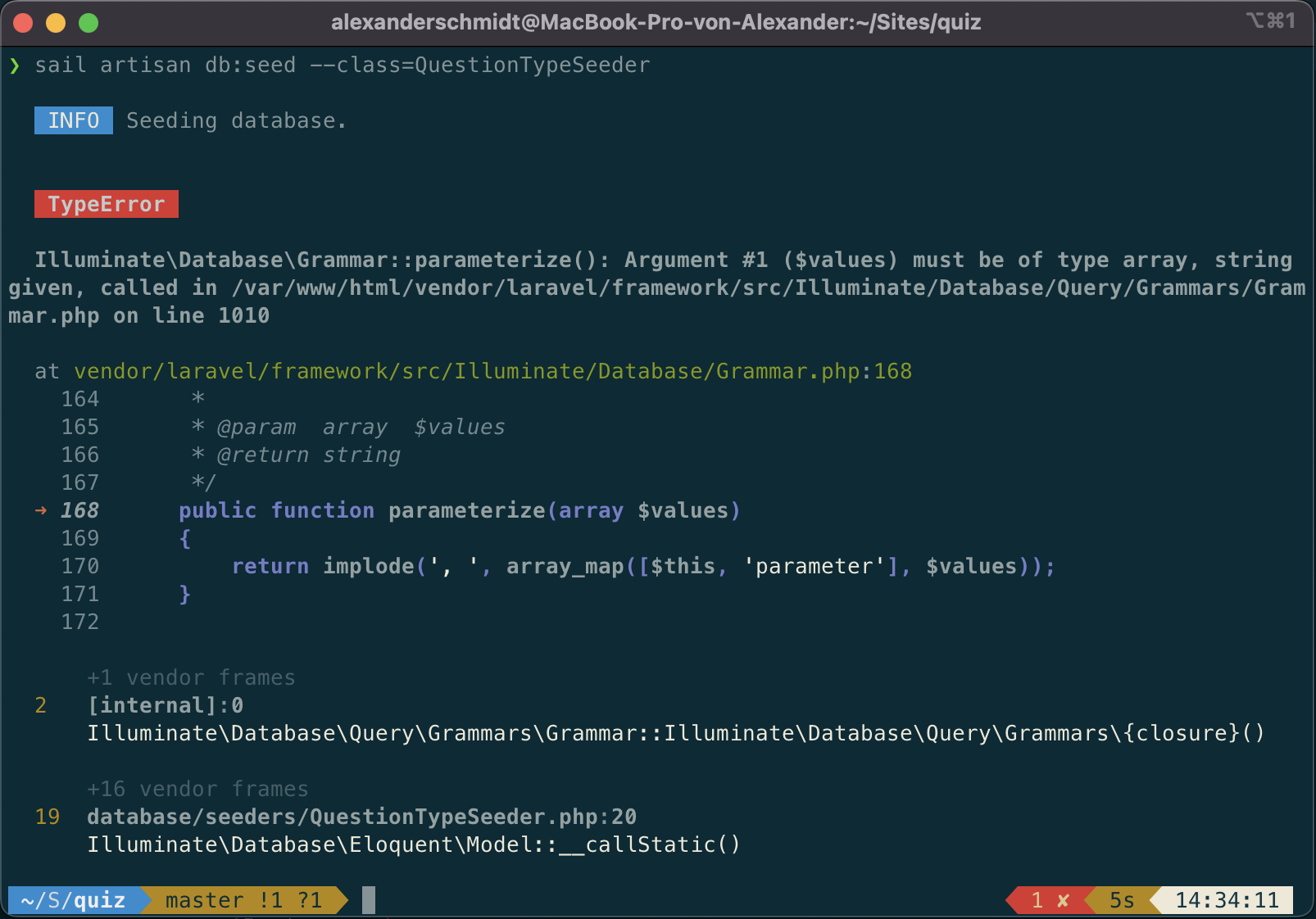Viewport: 1316px width, 919px height.
Task: Click the ⌥⌘1 window shortcut indicator
Action: [1271, 20]
